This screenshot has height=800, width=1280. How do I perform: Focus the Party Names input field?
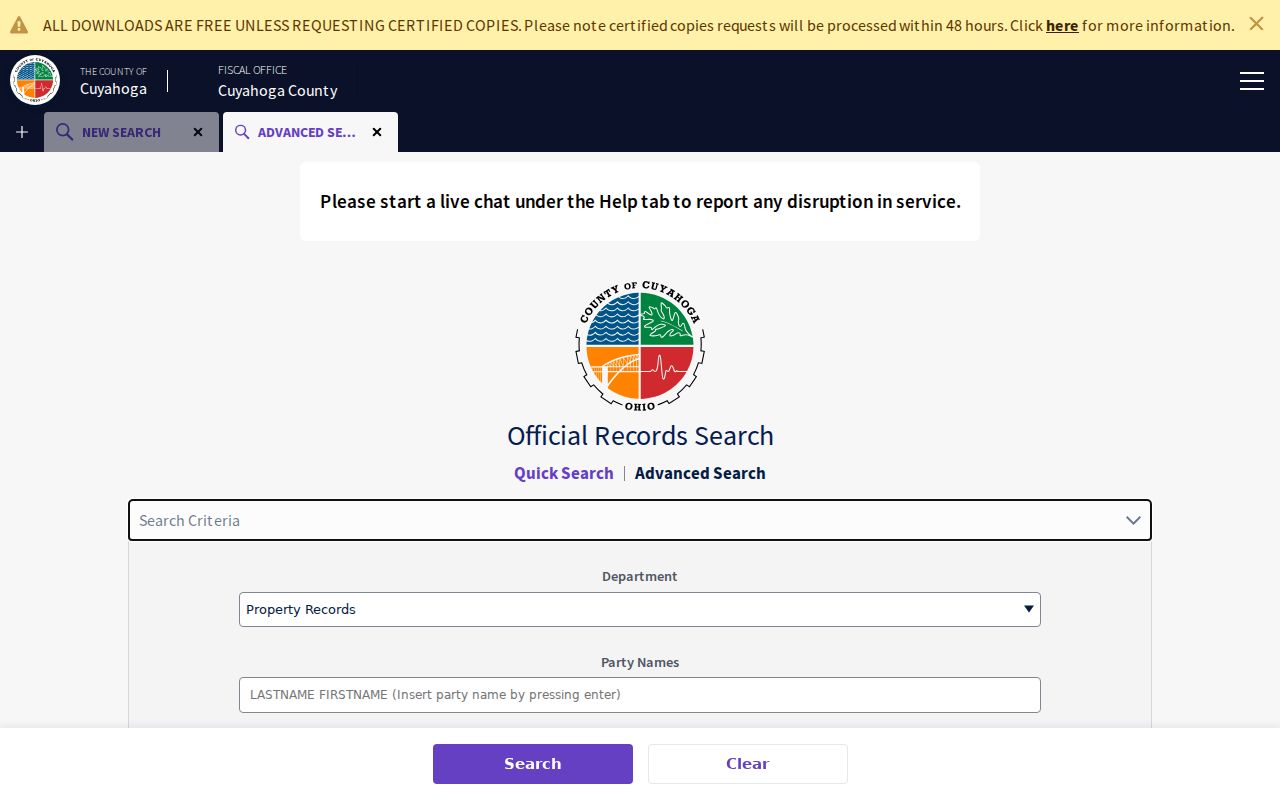click(640, 695)
